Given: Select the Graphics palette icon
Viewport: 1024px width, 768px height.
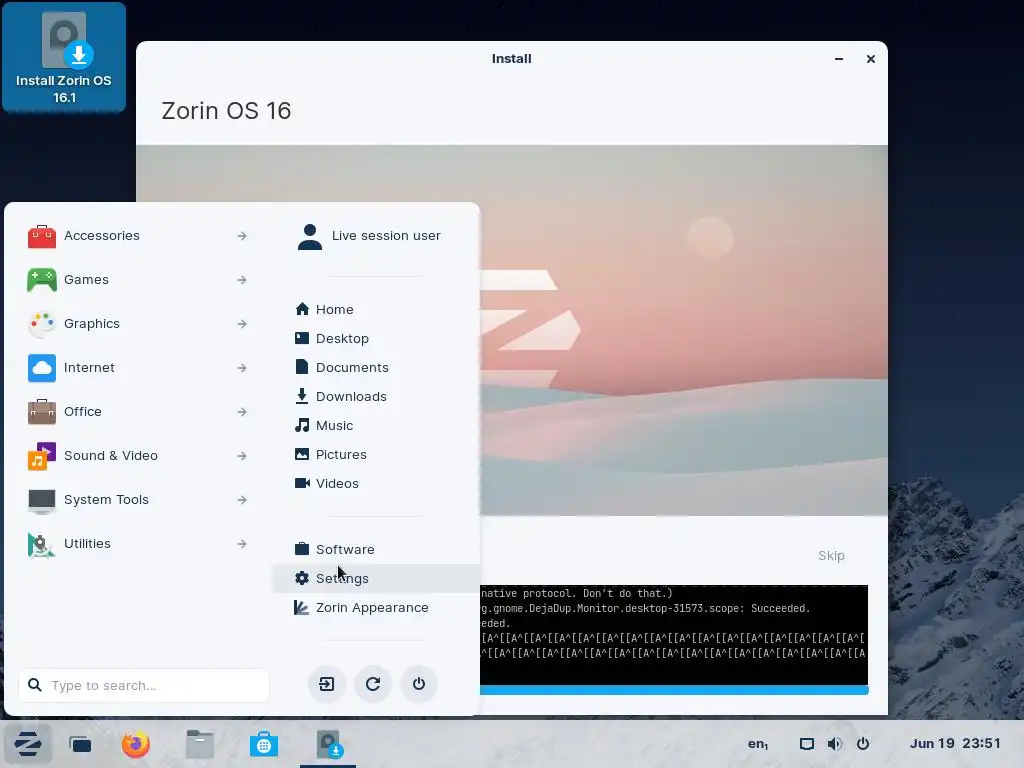Looking at the screenshot, I should coord(42,324).
